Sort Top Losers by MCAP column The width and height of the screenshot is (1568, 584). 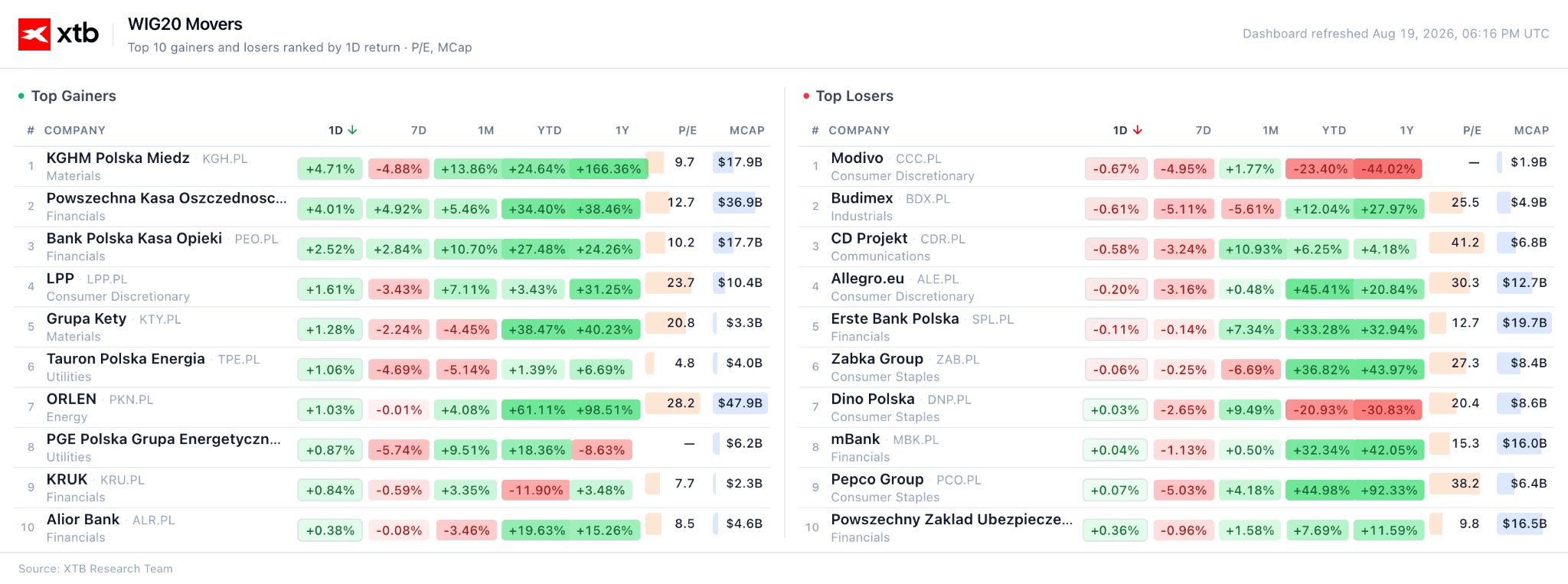pos(1531,130)
